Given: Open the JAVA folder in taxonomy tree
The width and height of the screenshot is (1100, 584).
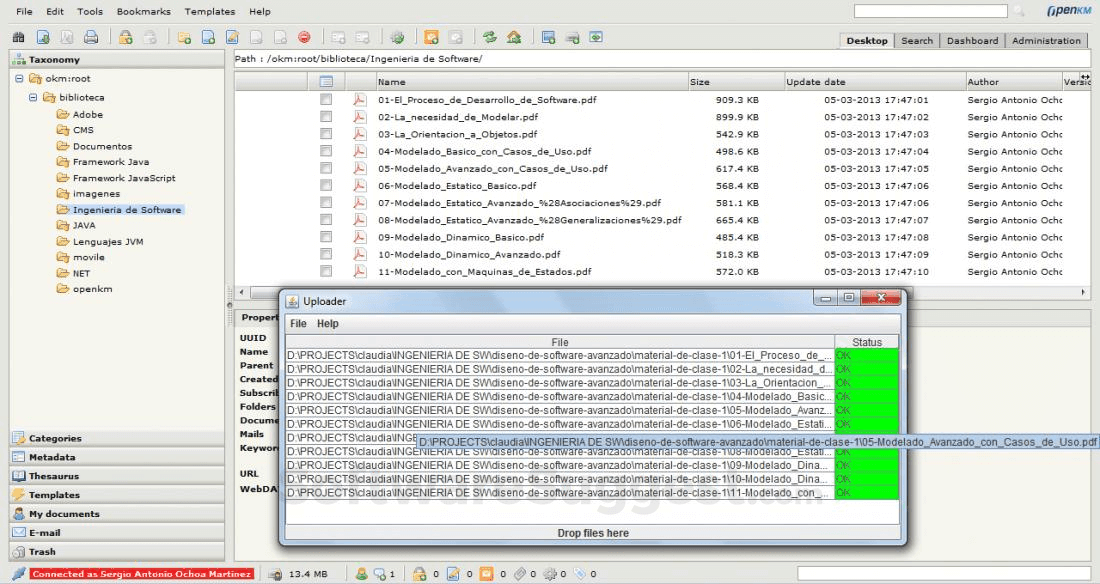Looking at the screenshot, I should coord(84,225).
